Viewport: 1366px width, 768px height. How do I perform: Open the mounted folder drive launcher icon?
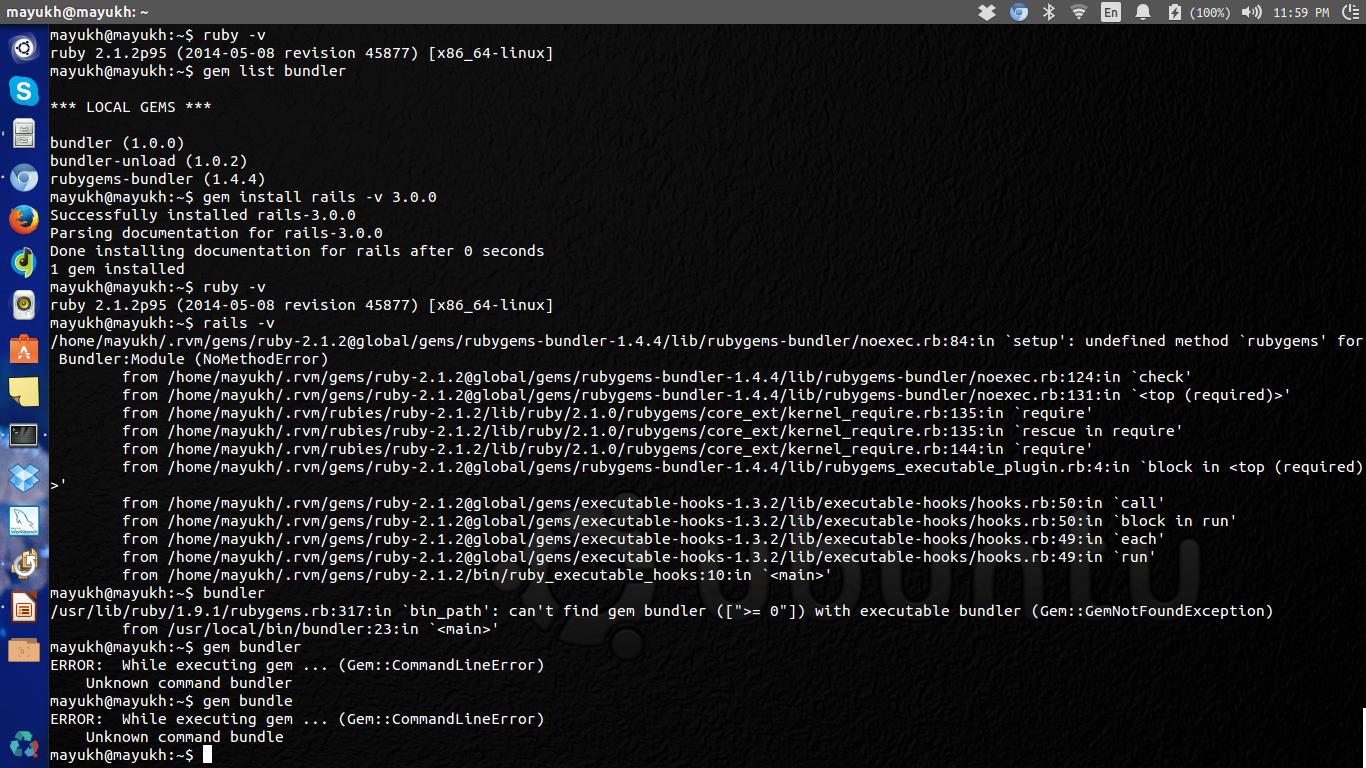point(24,651)
